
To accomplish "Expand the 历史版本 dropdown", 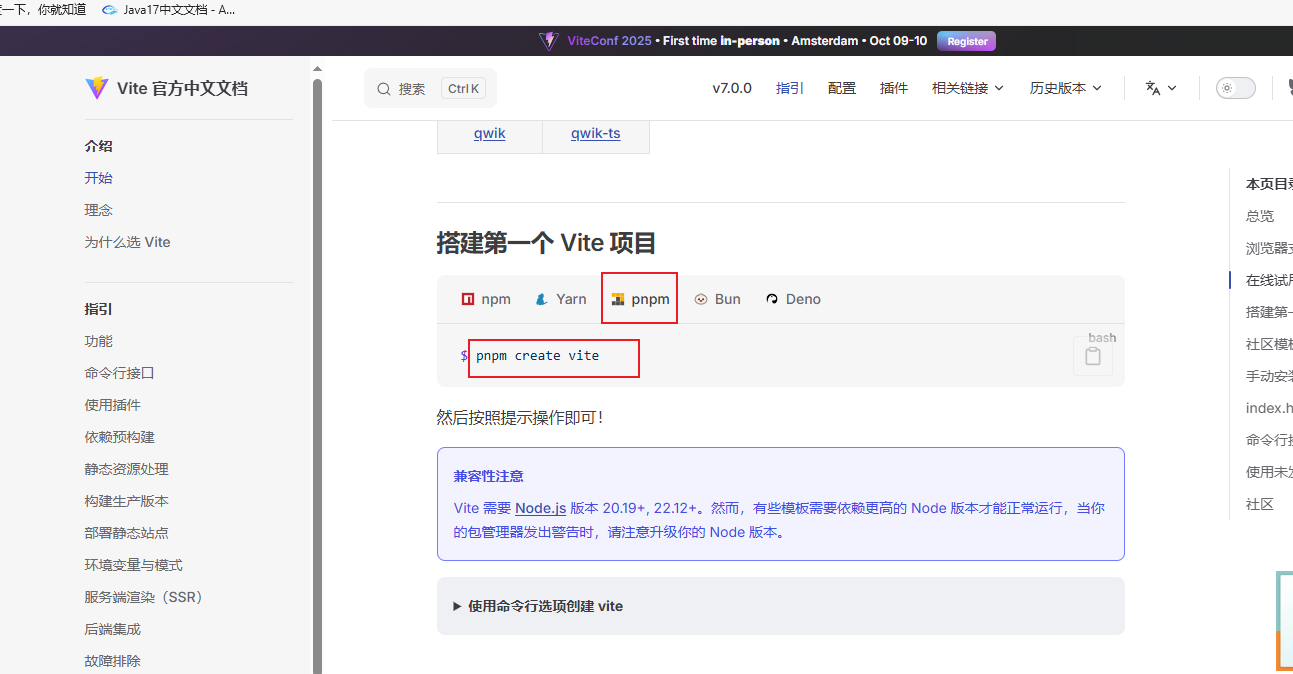I will (x=1066, y=88).
